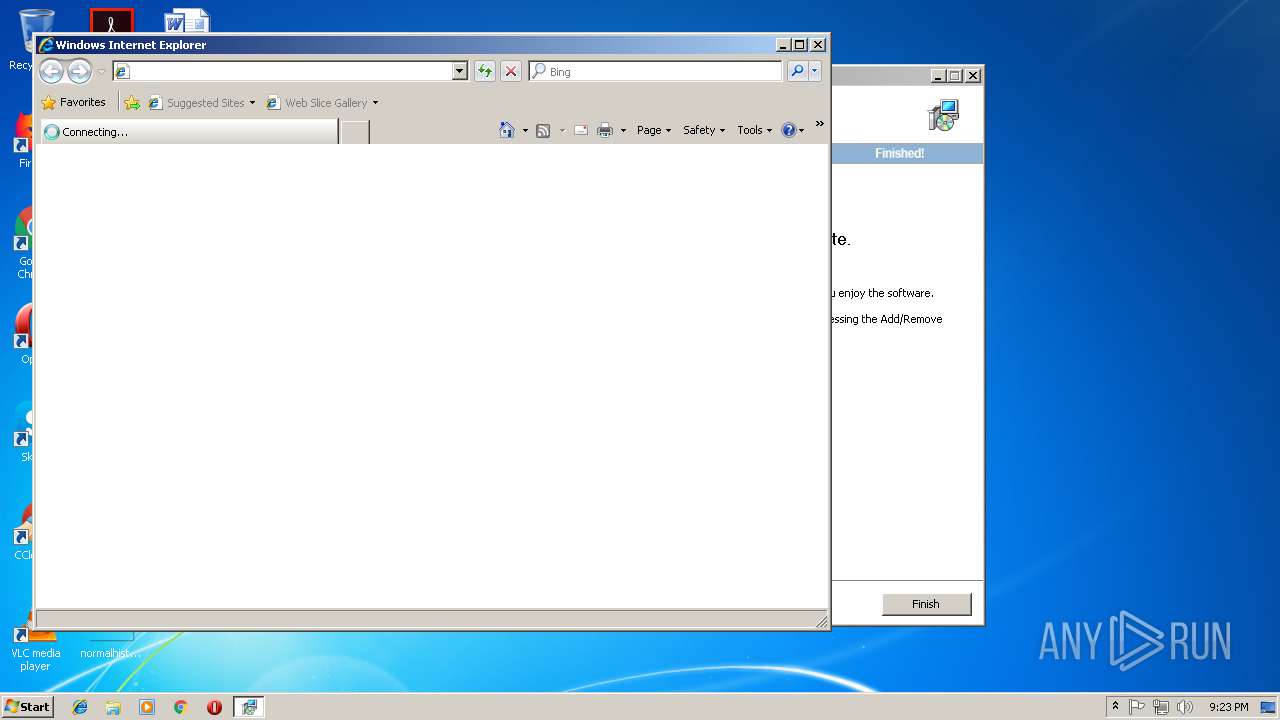Go forward with the Forward arrow button

79,71
